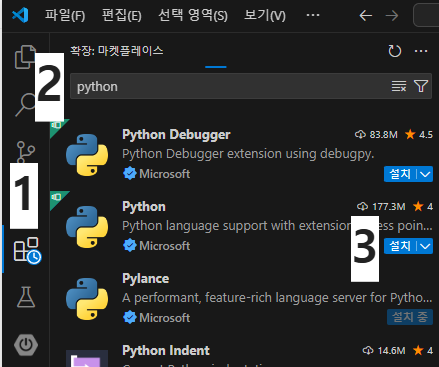Open the Search view in activity bar
Viewport: 439px width, 367px height.
pos(25,105)
